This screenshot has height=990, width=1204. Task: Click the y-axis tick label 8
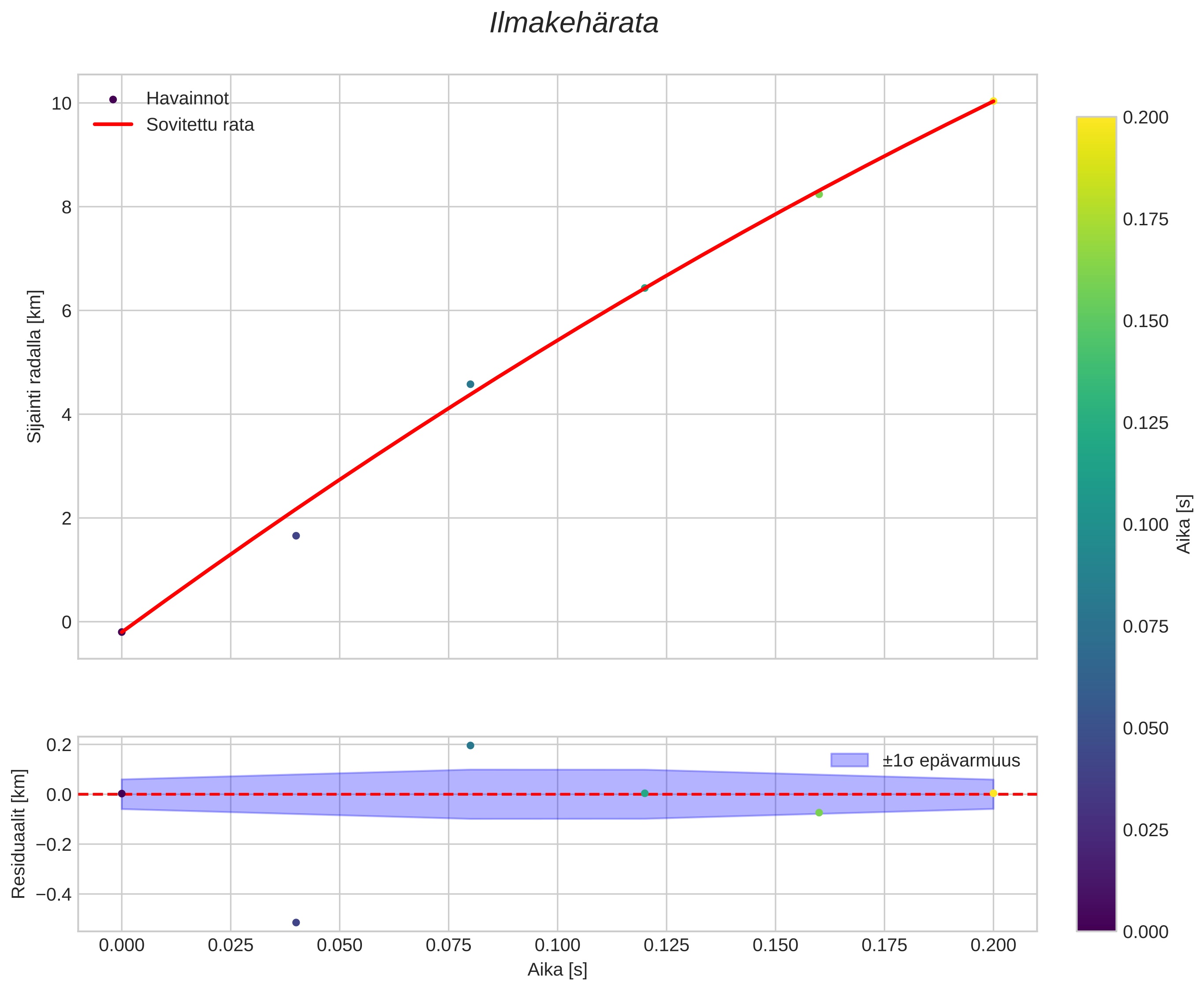coord(67,207)
